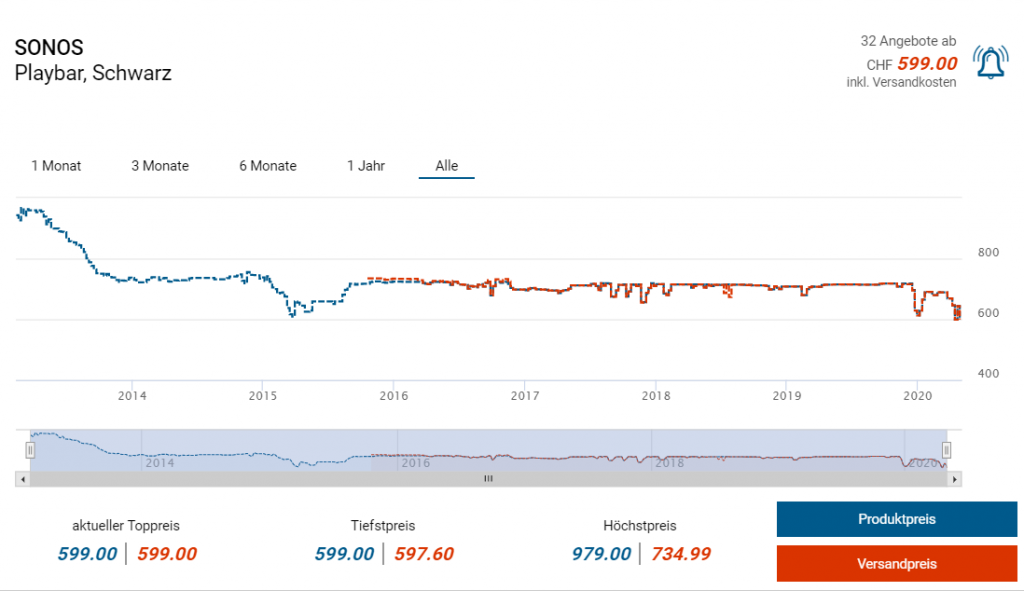Grab the left range handle of navigator

click(x=30, y=450)
